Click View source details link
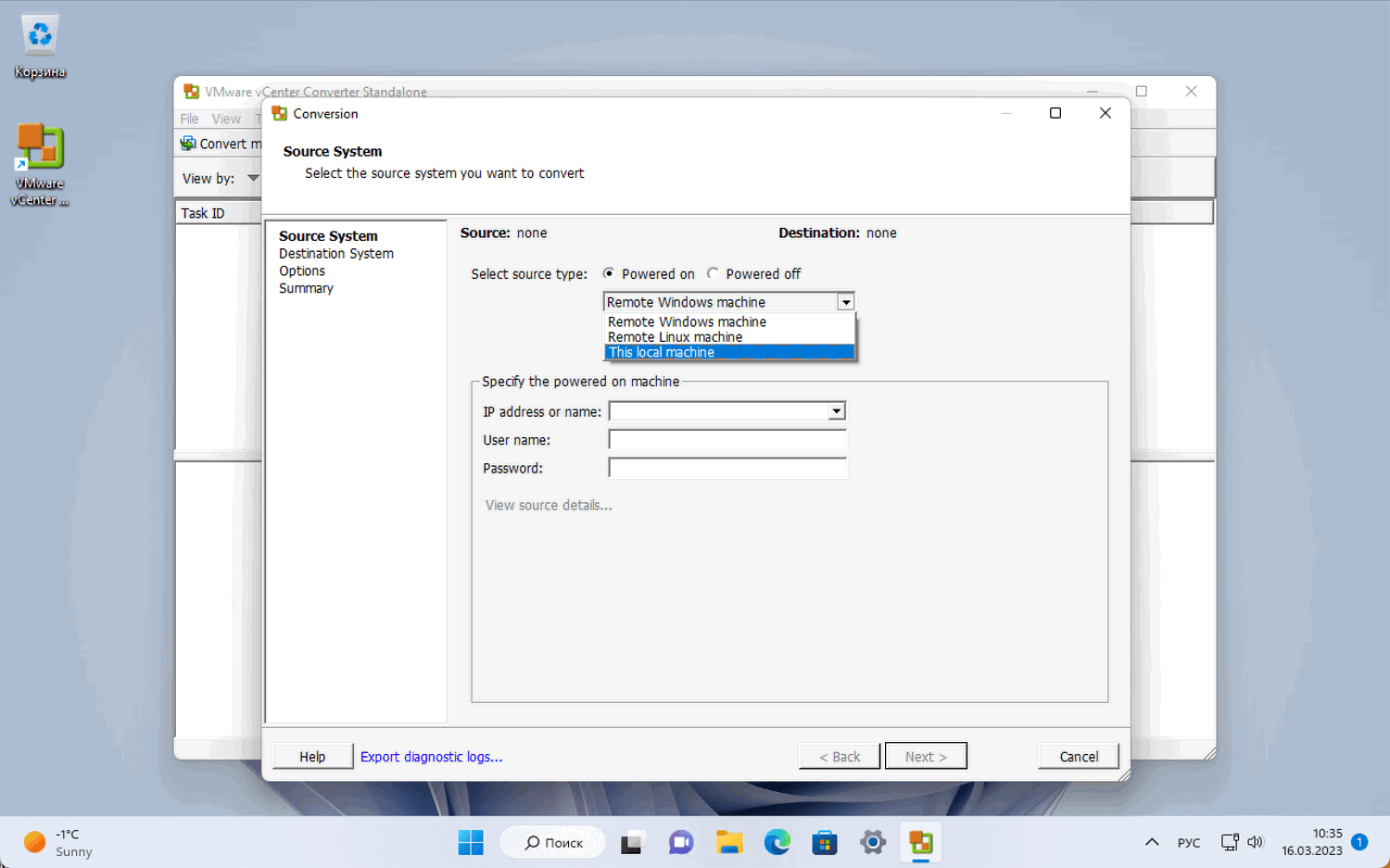 click(x=549, y=505)
